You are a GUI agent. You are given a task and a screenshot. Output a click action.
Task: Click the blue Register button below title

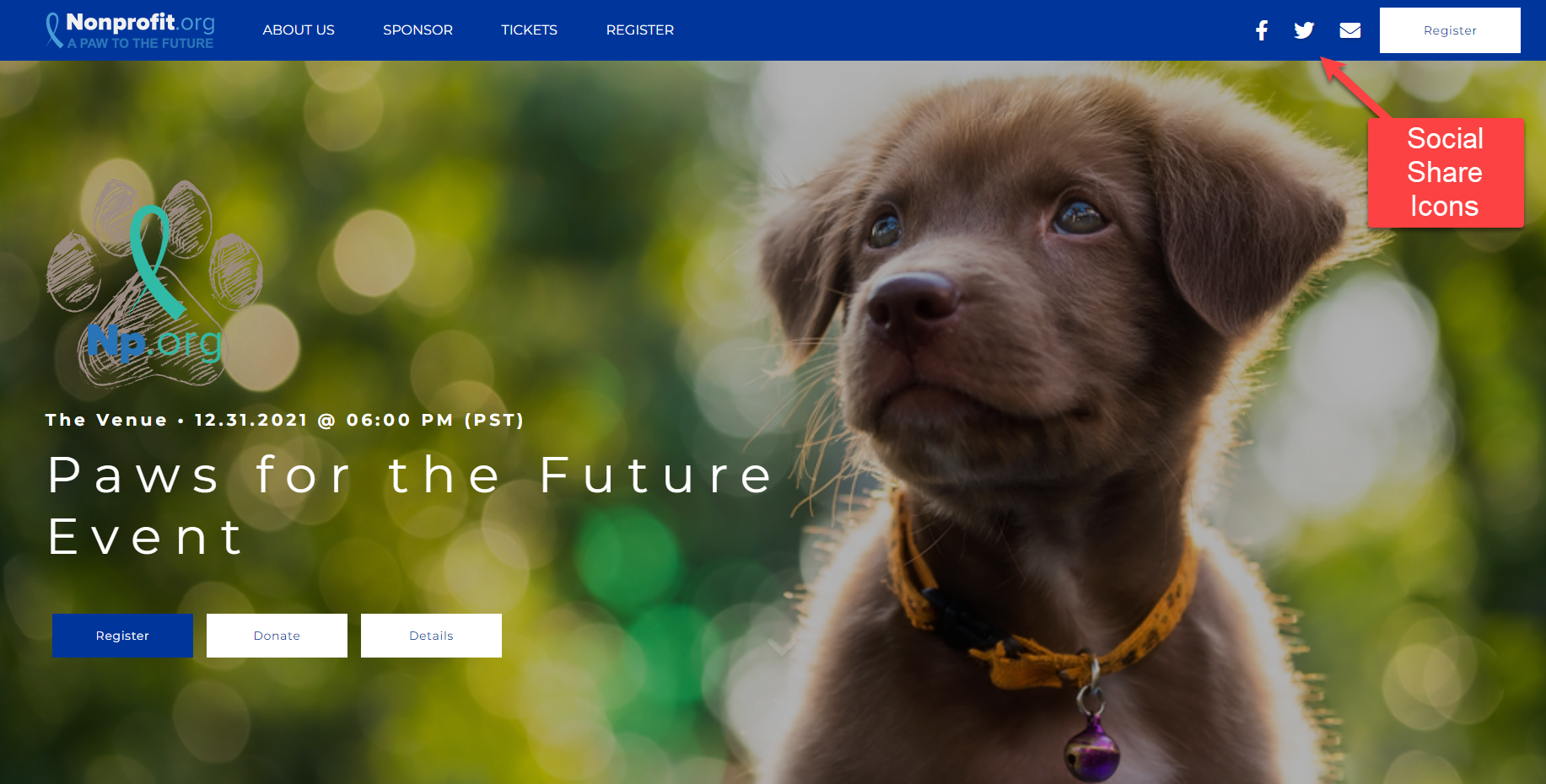122,636
